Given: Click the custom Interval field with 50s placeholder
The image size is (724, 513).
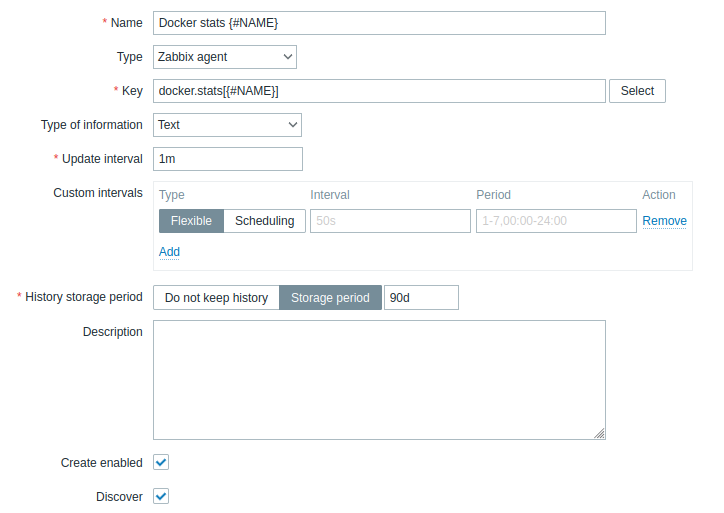Looking at the screenshot, I should [x=389, y=221].
